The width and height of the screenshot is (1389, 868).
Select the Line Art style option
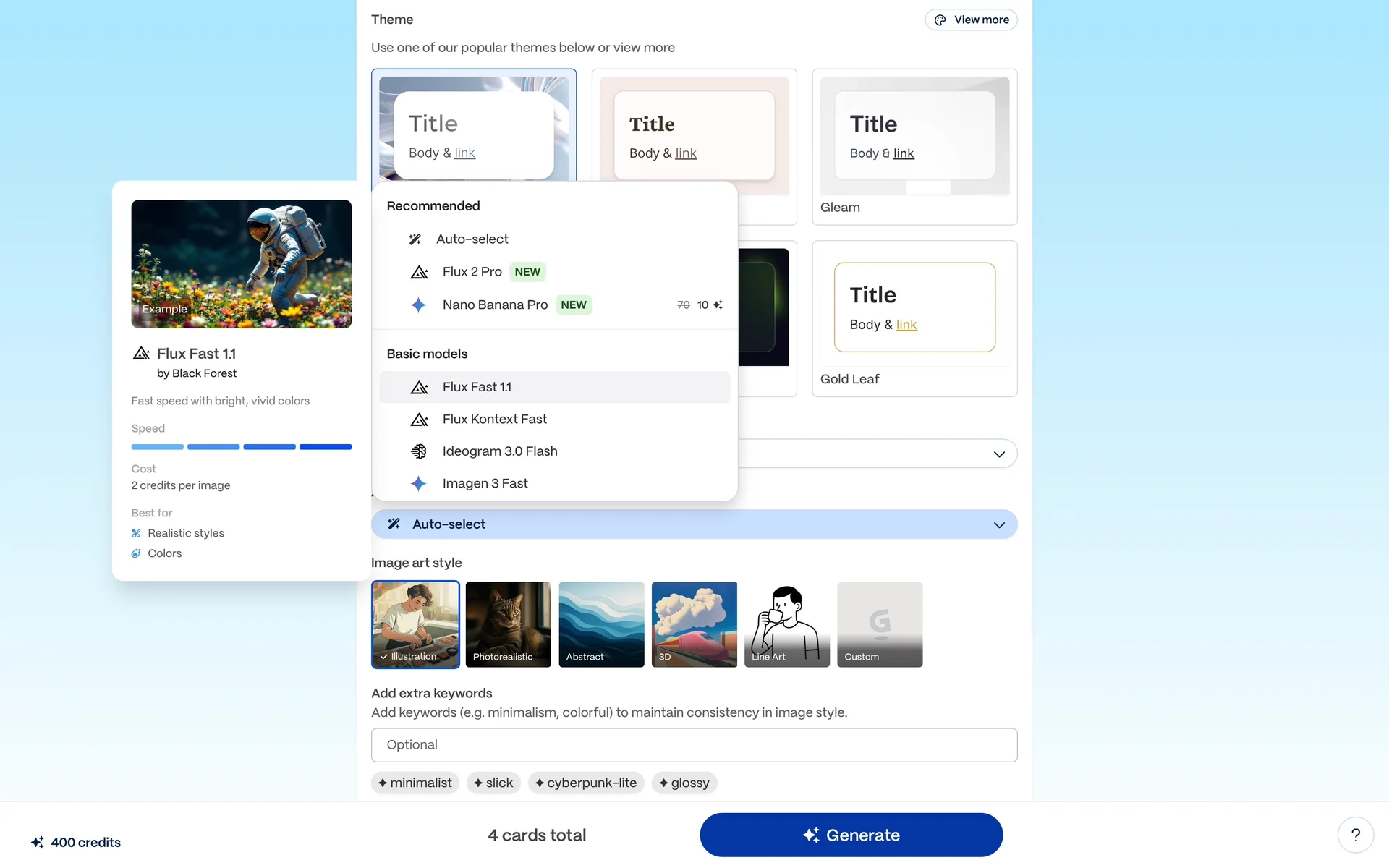(786, 624)
